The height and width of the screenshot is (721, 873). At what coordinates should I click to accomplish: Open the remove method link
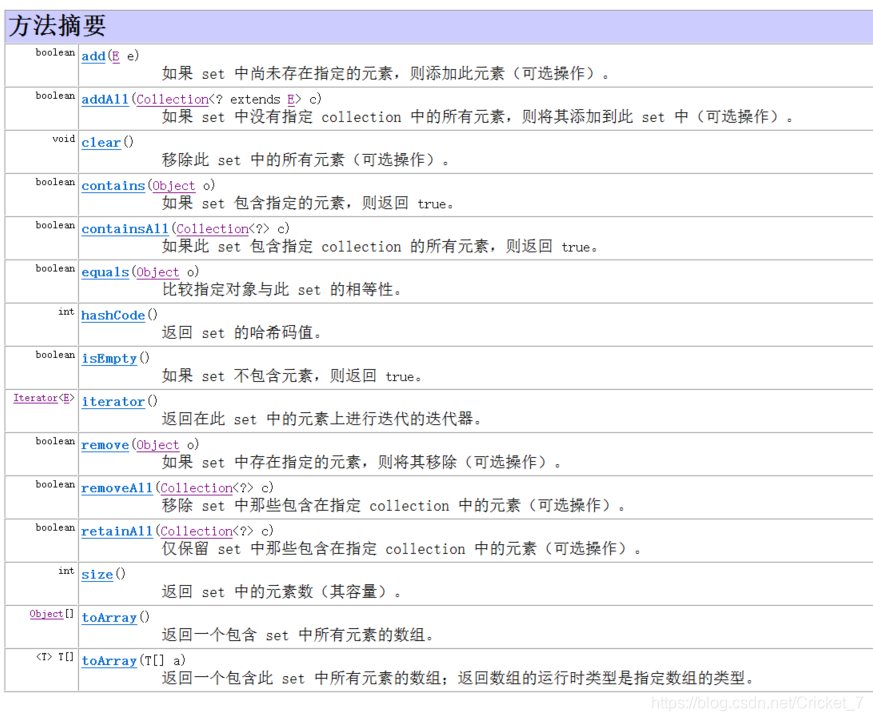[105, 445]
